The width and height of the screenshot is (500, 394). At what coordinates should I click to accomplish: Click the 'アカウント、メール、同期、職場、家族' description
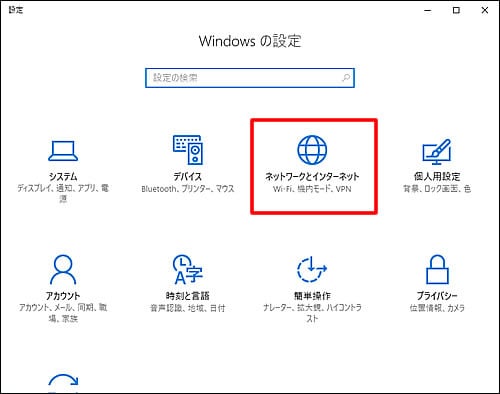click(63, 313)
